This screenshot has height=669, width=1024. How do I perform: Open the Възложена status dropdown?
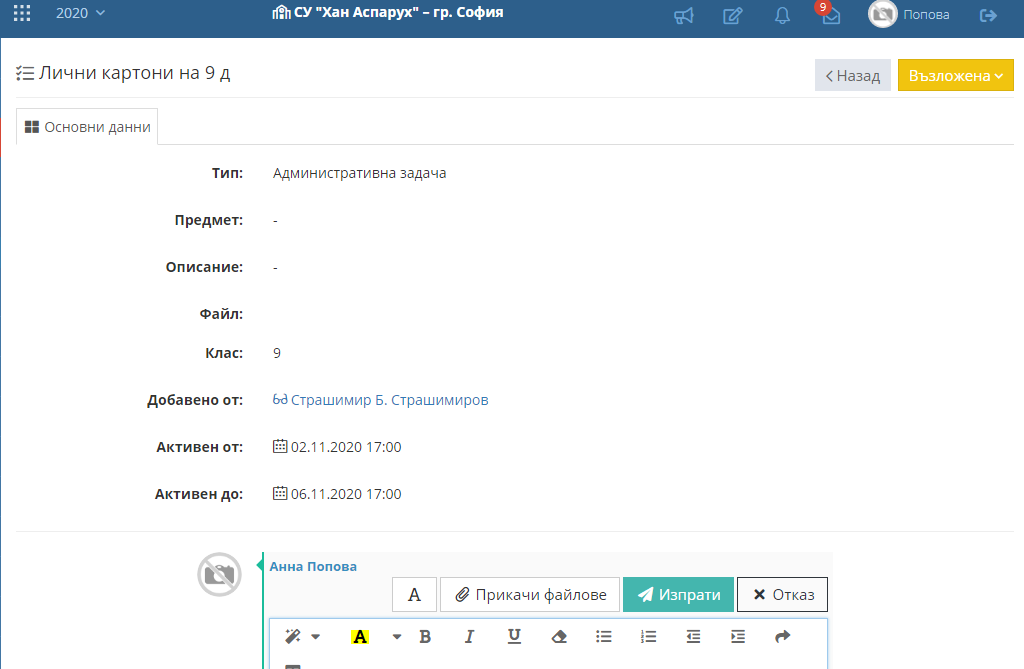(955, 75)
